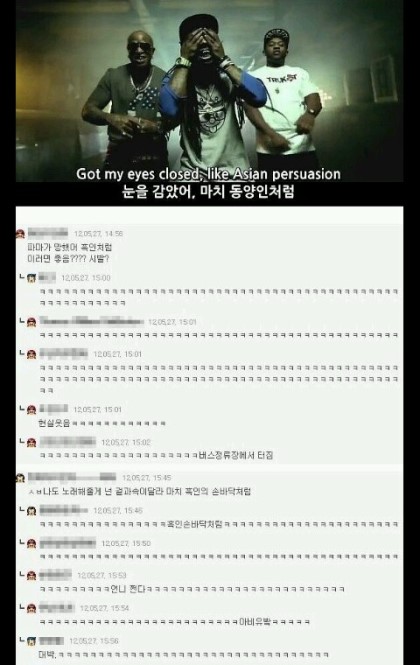Click avatar of the 현실웃음 reply

pyautogui.click(x=31, y=410)
